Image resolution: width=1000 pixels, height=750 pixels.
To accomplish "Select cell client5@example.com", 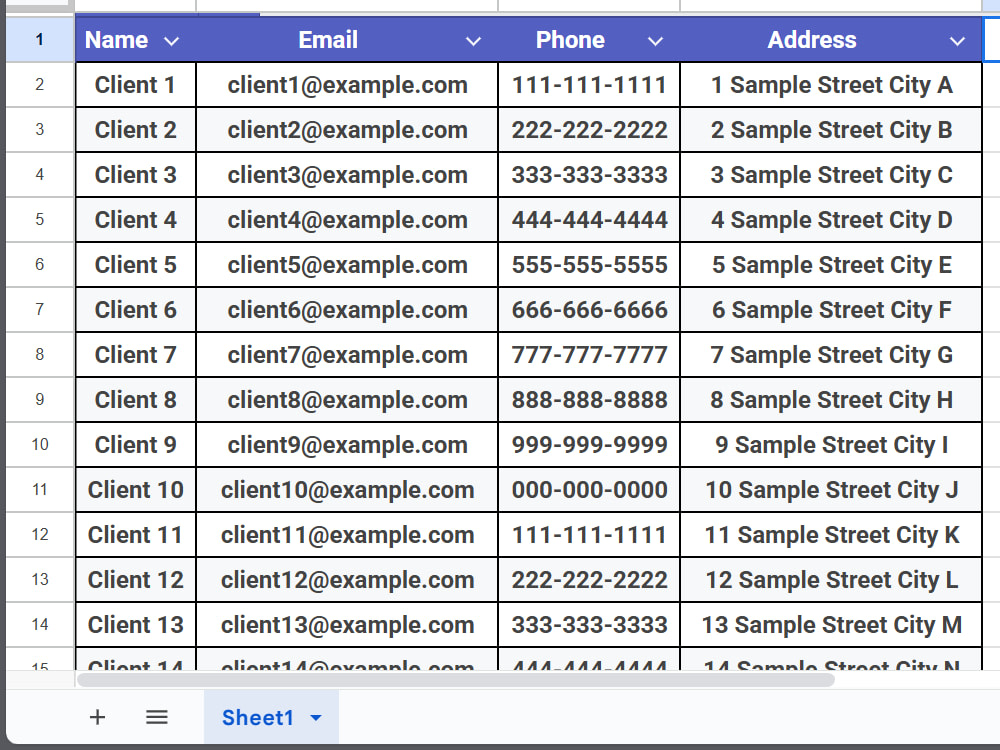I will [347, 265].
